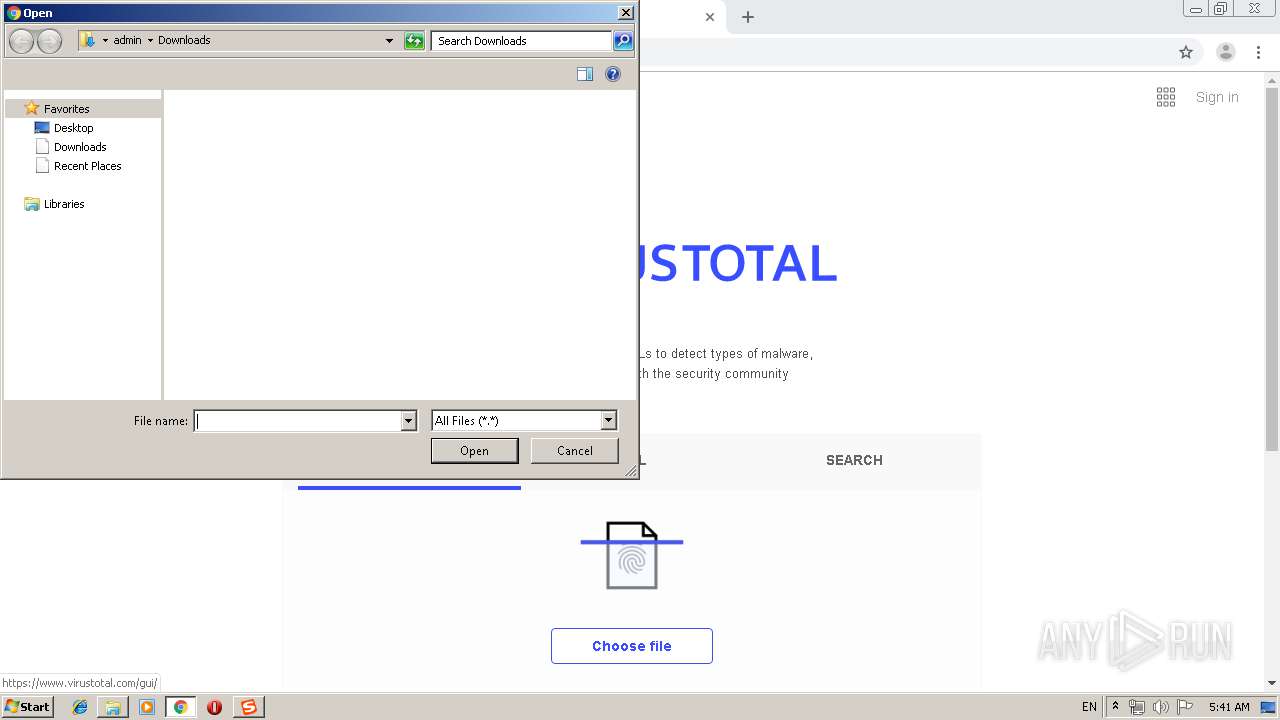Viewport: 1280px width, 720px height.
Task: Click the Show desktop tray button
Action: pos(1269,707)
